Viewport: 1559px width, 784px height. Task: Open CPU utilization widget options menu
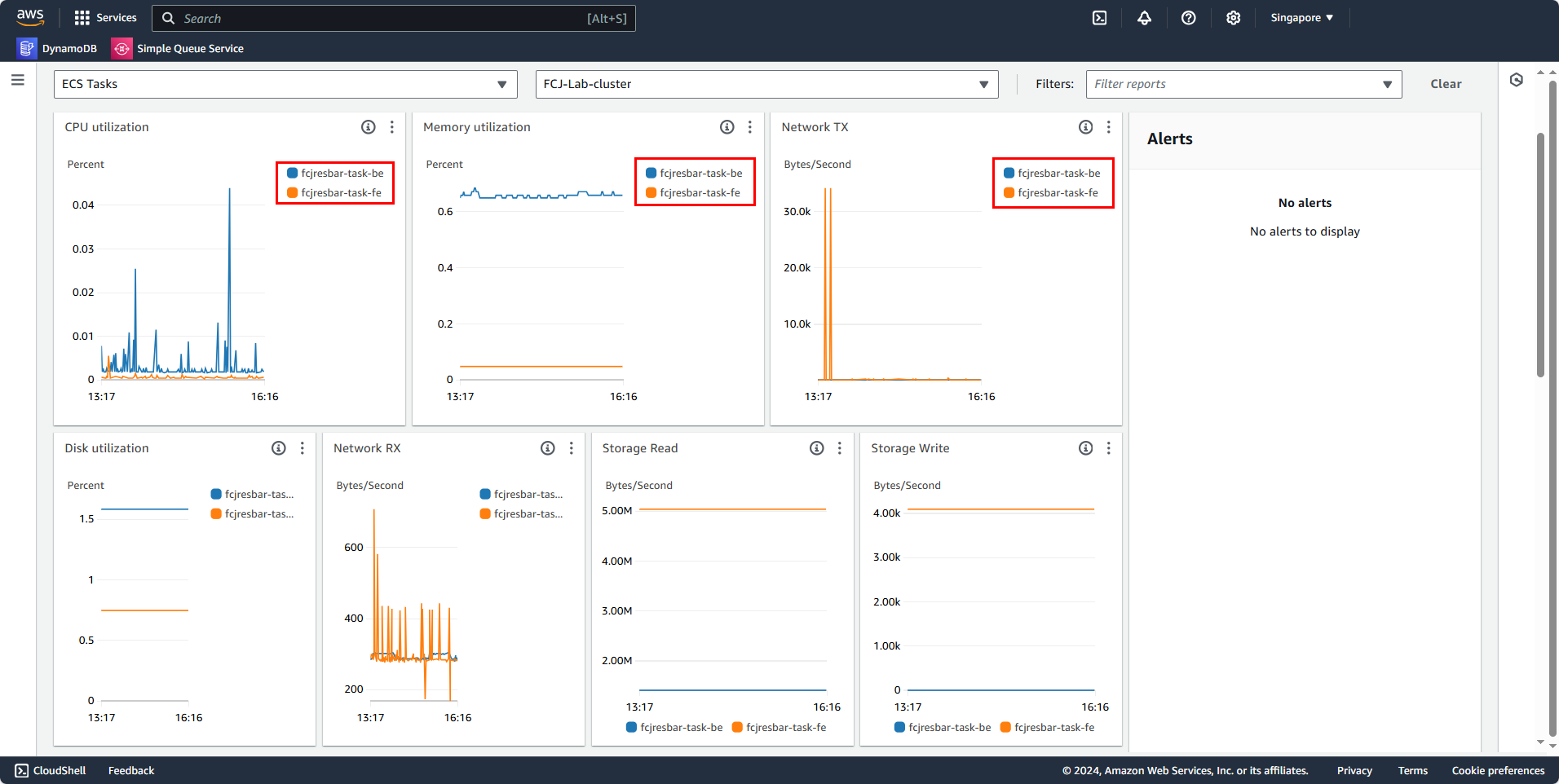[392, 127]
